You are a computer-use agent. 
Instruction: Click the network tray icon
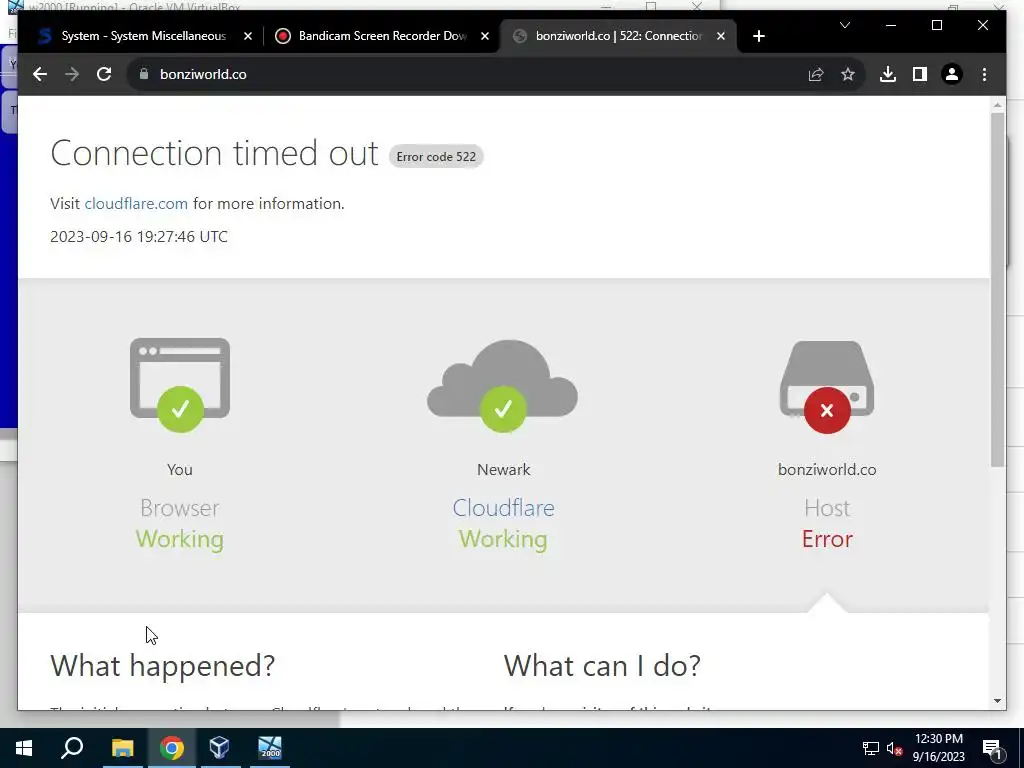coord(871,748)
